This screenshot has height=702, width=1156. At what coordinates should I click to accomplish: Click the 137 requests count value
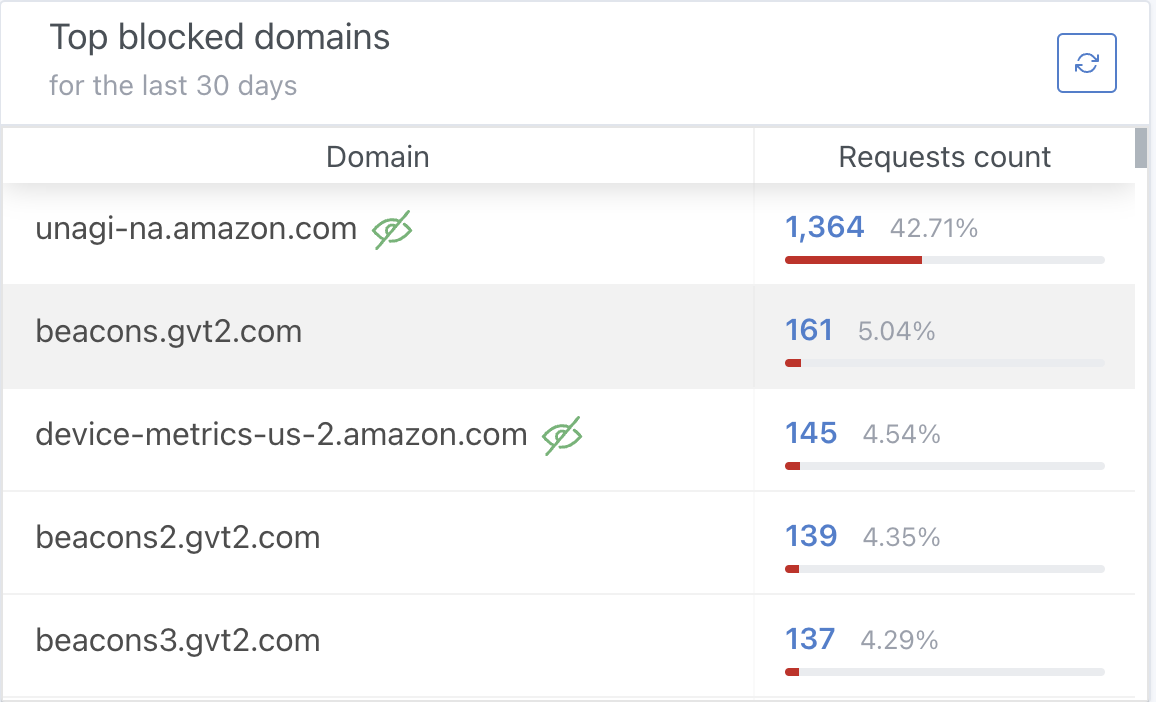tap(809, 639)
